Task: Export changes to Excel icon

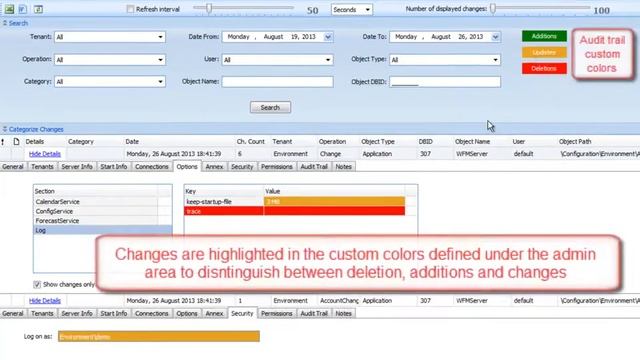Action: pyautogui.click(x=9, y=9)
